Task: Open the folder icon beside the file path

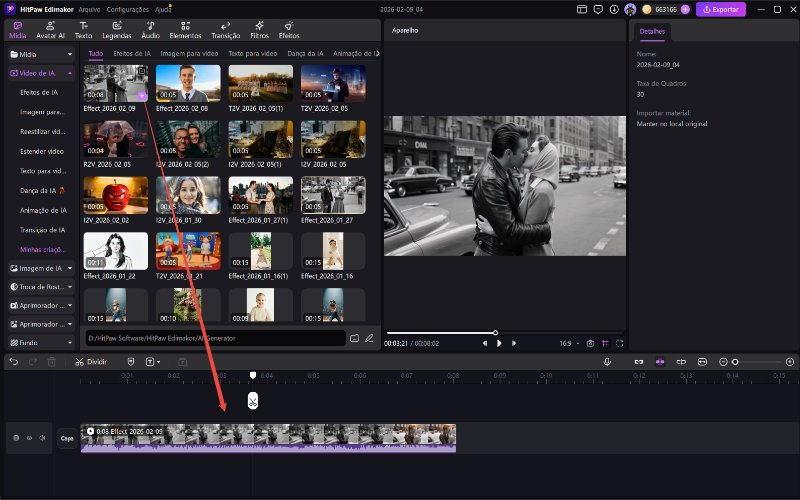Action: pos(354,339)
